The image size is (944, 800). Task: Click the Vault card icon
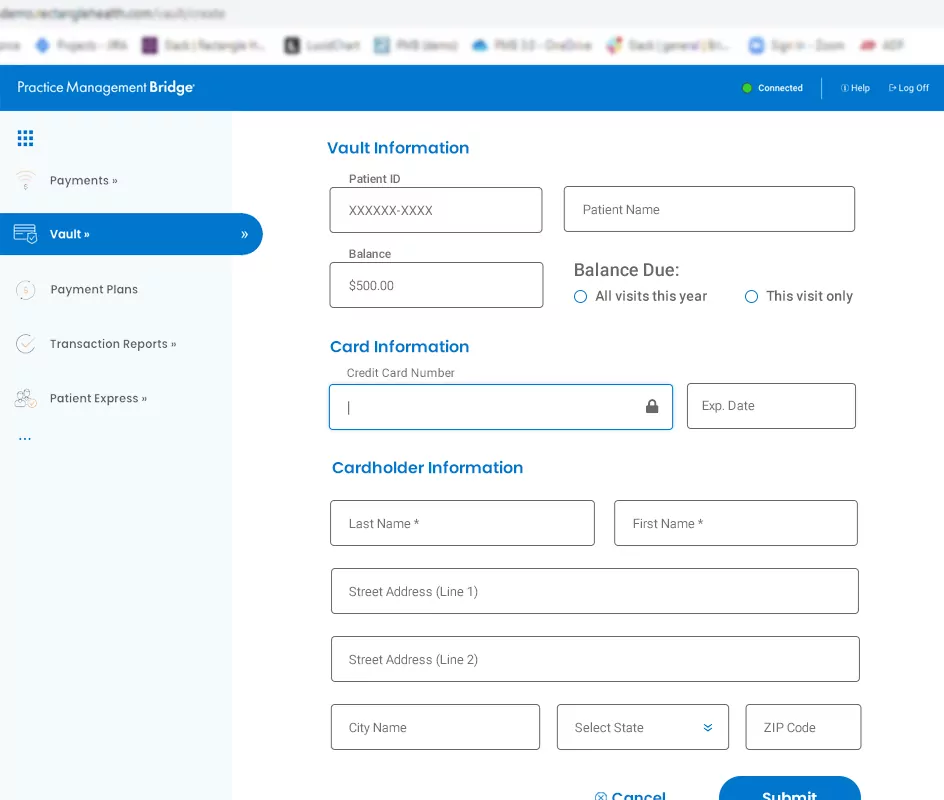pos(25,234)
